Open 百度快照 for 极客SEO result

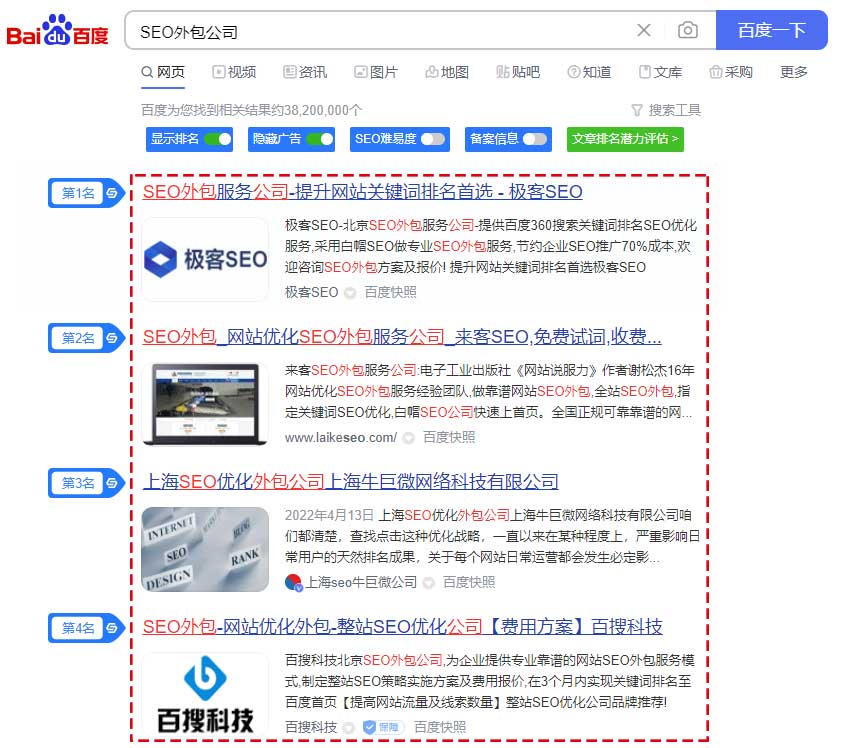[390, 293]
